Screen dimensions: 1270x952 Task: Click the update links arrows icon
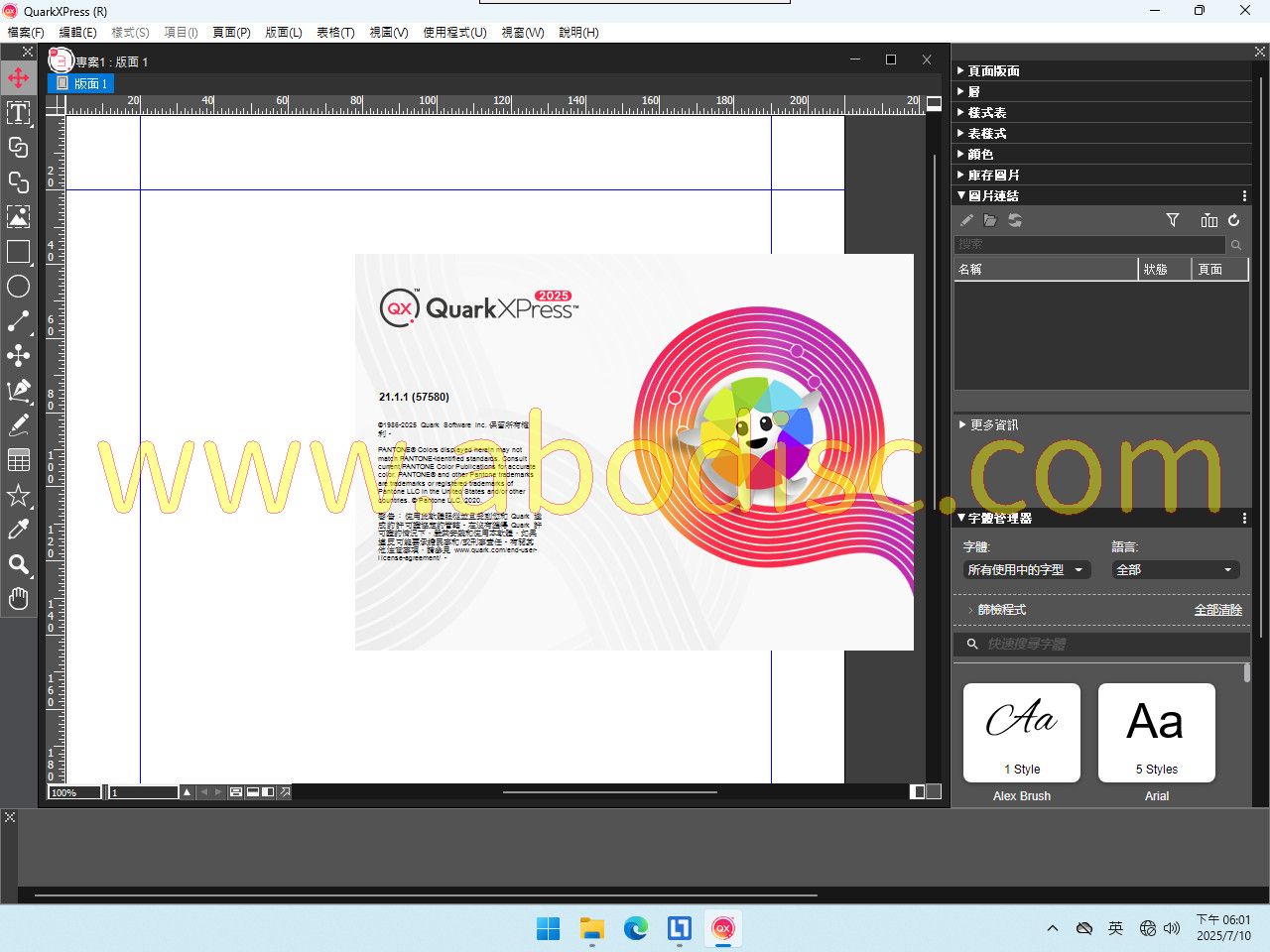pos(1015,220)
